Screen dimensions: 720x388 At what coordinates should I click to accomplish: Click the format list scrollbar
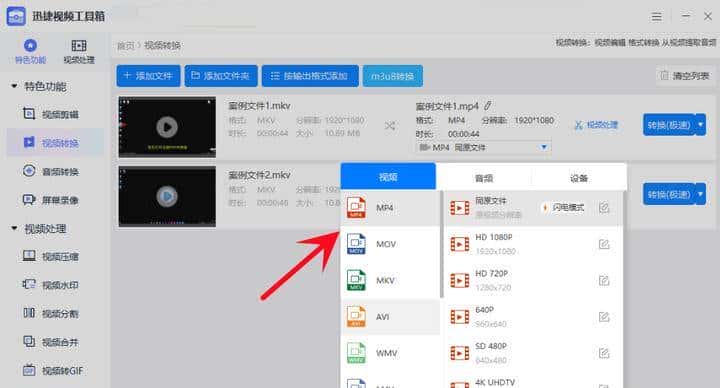tap(442, 244)
